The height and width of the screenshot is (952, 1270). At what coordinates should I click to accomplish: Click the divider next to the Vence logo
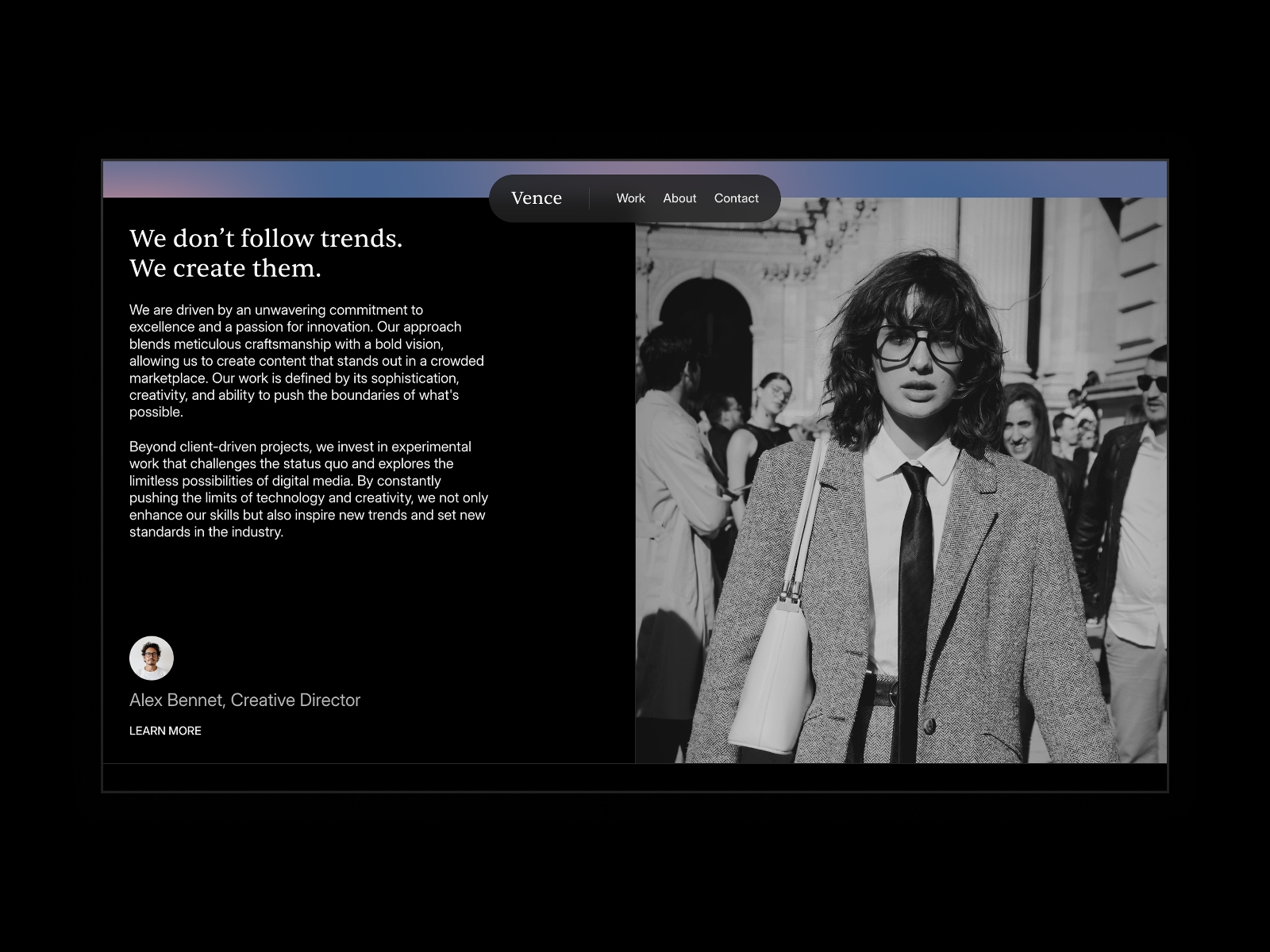click(x=591, y=198)
